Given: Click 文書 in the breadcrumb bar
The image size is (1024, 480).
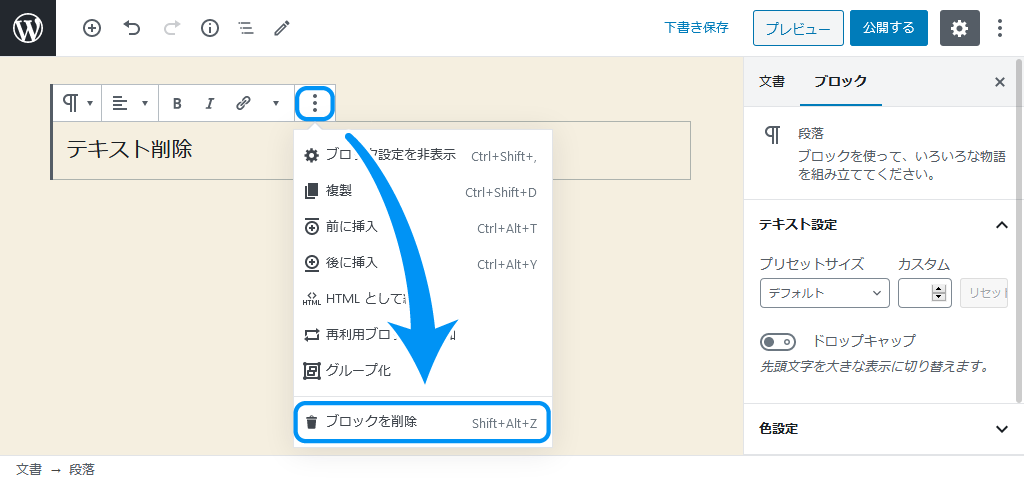Looking at the screenshot, I should pyautogui.click(x=29, y=469).
